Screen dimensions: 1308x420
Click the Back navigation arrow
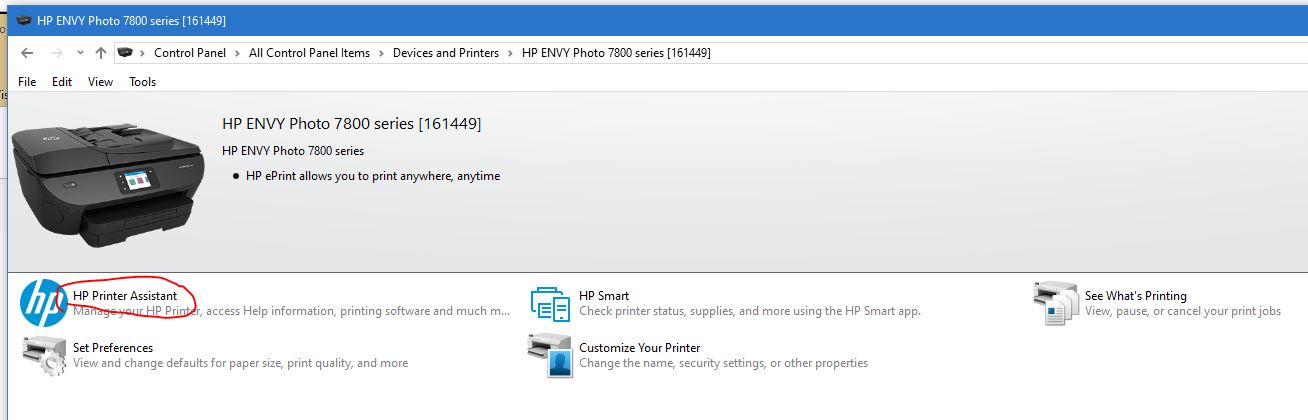tap(27, 53)
